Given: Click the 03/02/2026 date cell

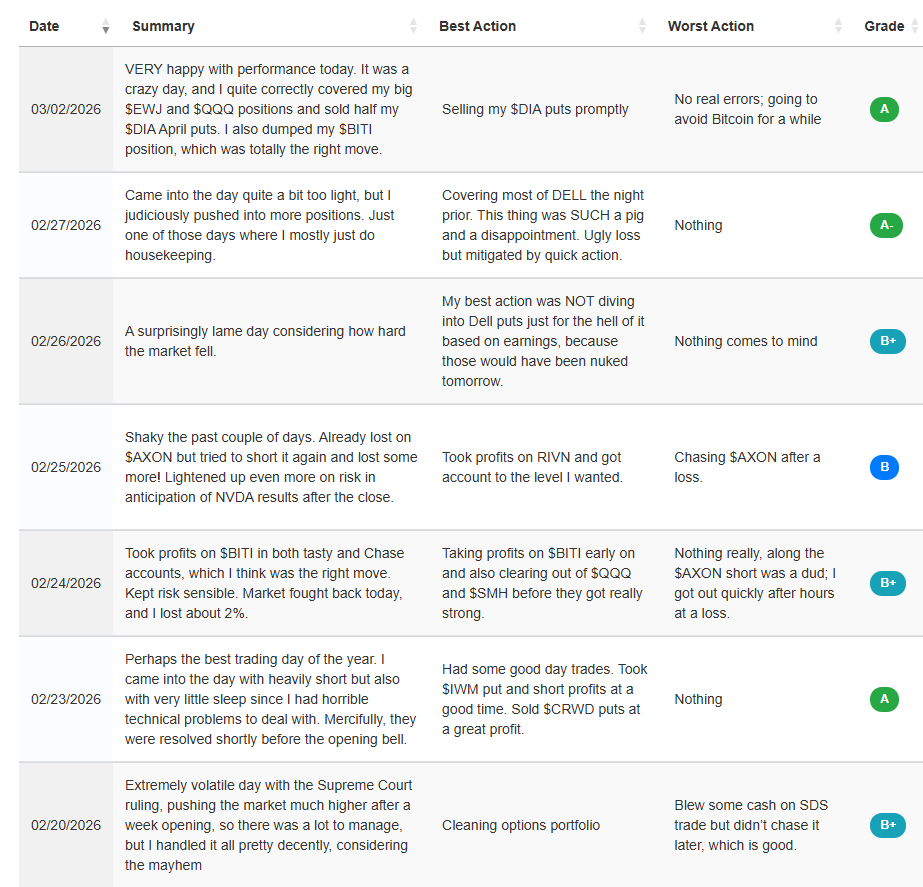Looking at the screenshot, I should (x=66, y=109).
